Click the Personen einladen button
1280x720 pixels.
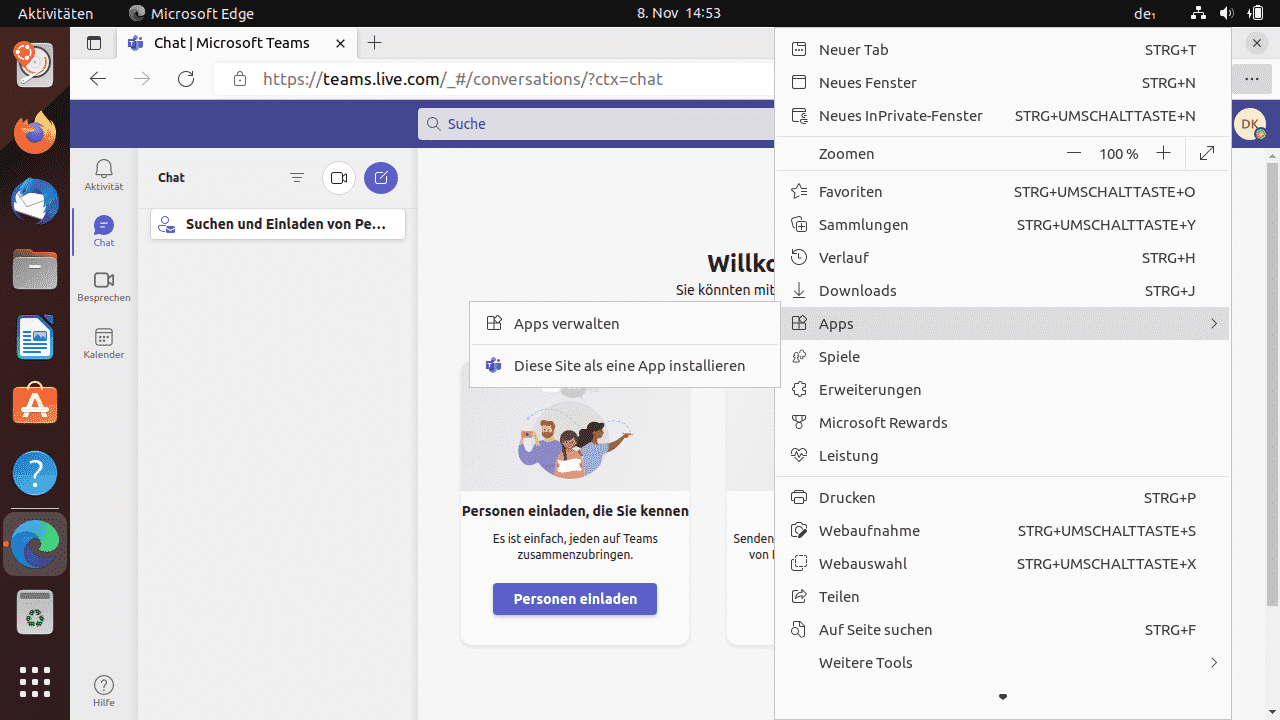[575, 599]
